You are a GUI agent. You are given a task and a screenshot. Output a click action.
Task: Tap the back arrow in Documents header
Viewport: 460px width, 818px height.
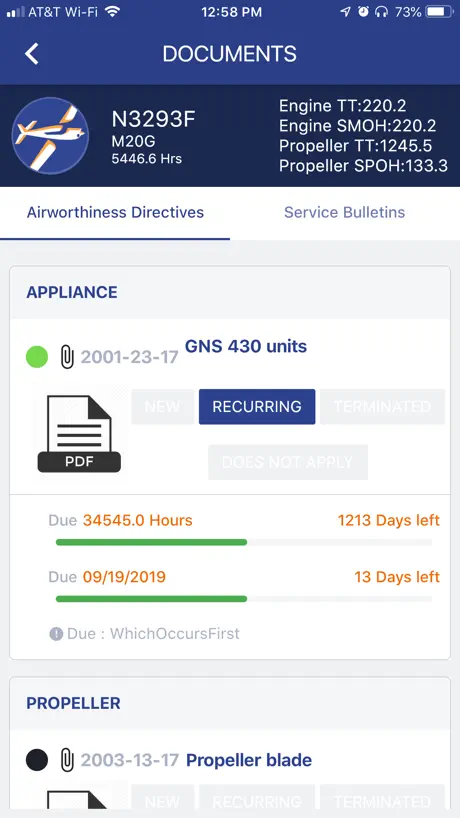coord(32,54)
